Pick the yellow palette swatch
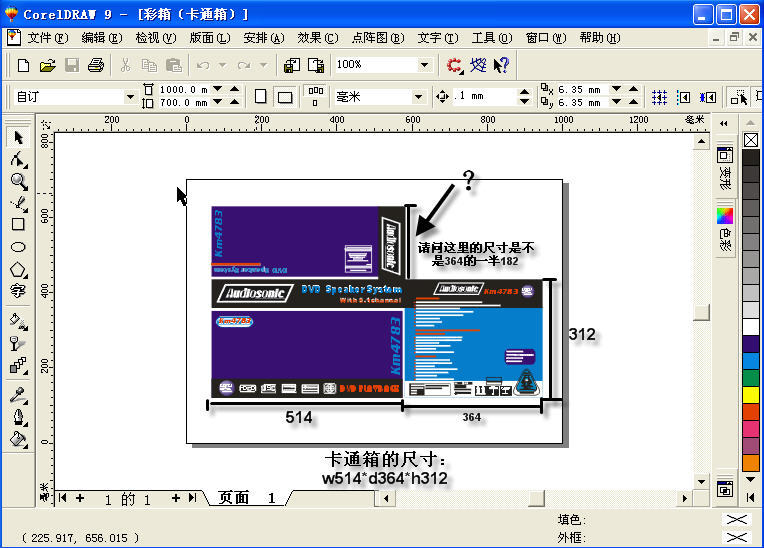The width and height of the screenshot is (764, 548). (x=751, y=395)
